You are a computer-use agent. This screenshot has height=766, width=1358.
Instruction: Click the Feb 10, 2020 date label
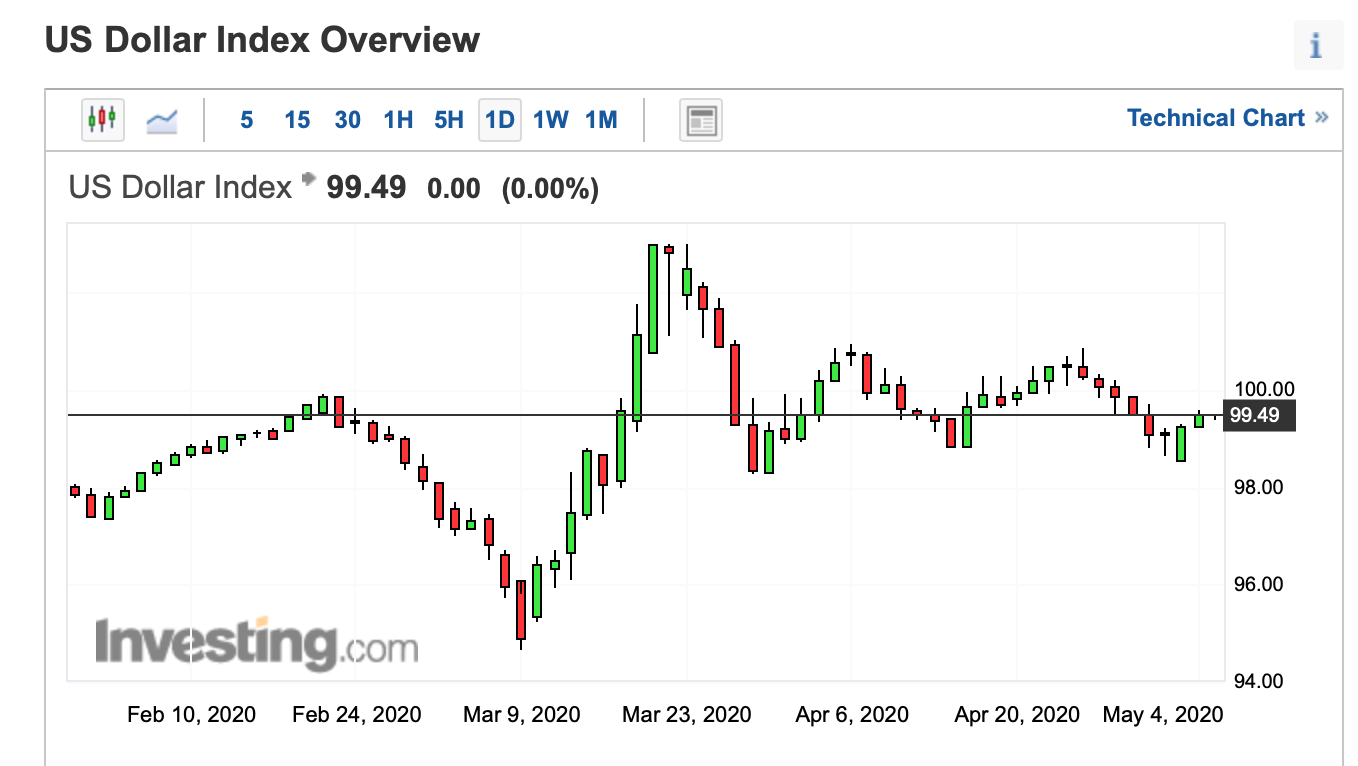[192, 714]
